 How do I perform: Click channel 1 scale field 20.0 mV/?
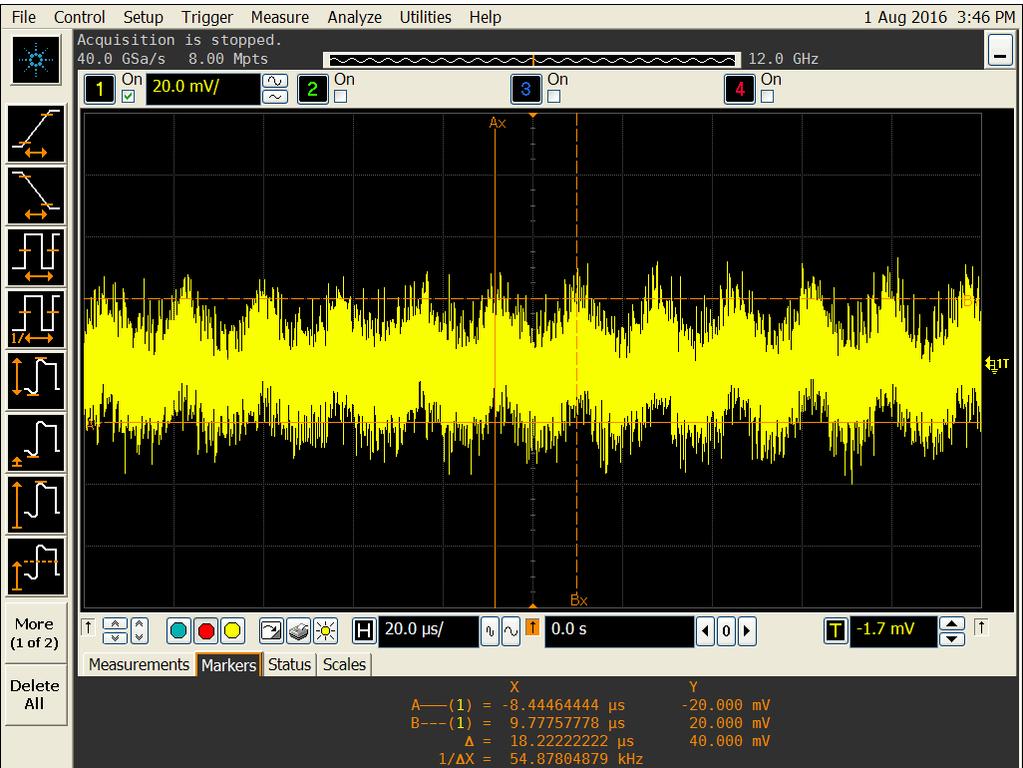coord(203,88)
